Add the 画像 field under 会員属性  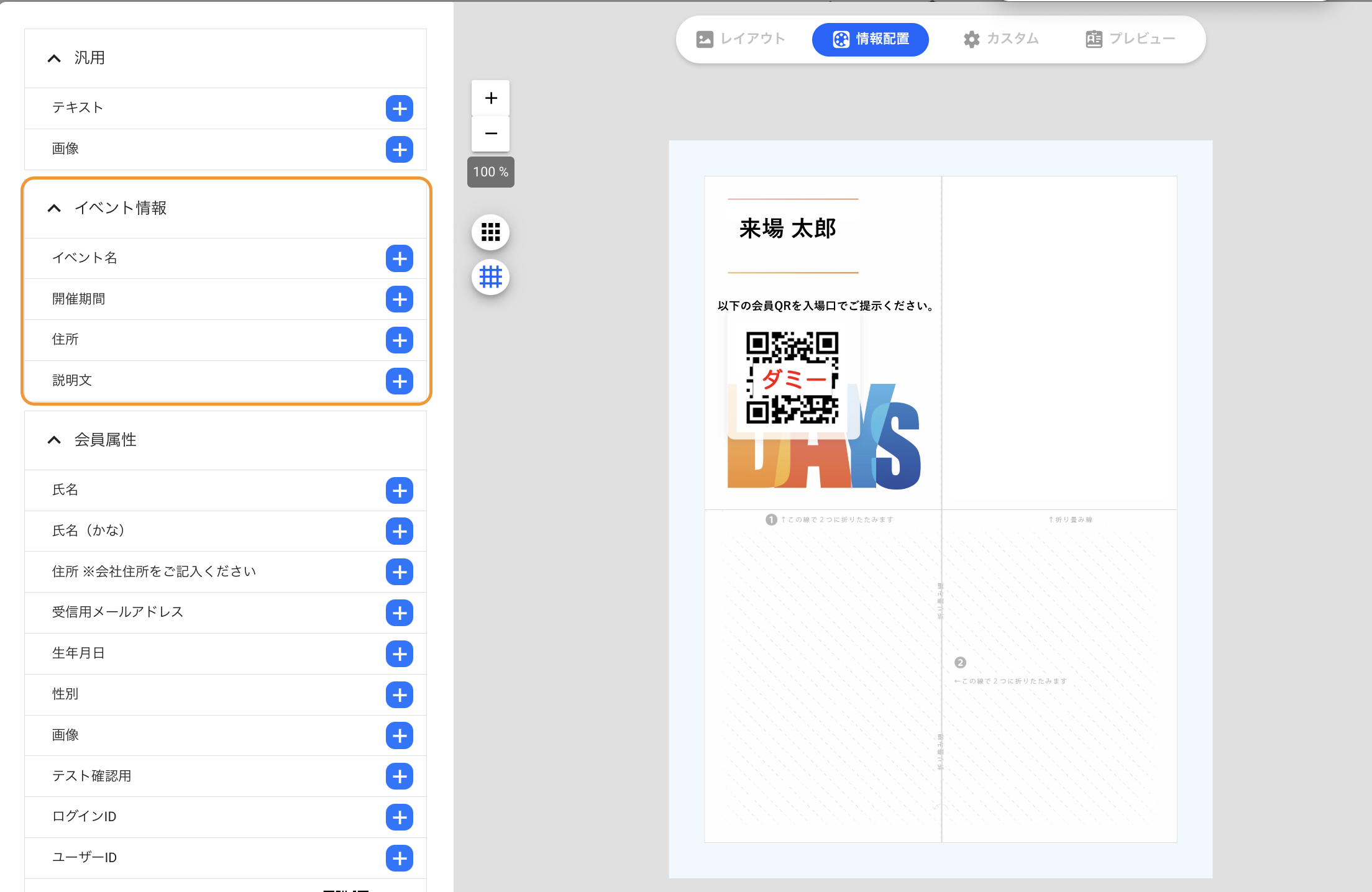400,736
